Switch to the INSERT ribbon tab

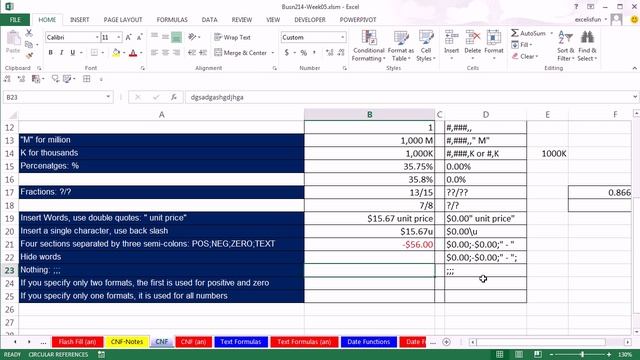[x=80, y=20]
